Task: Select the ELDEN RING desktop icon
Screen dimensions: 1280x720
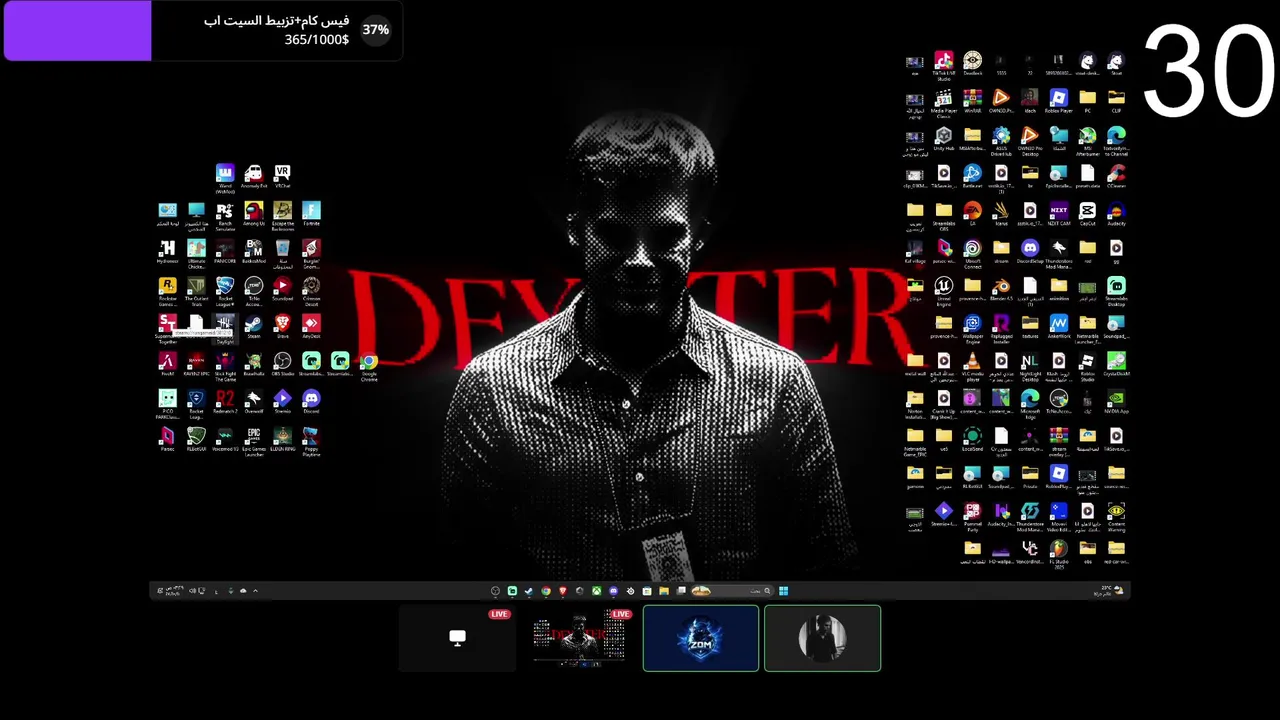Action: tap(282, 440)
